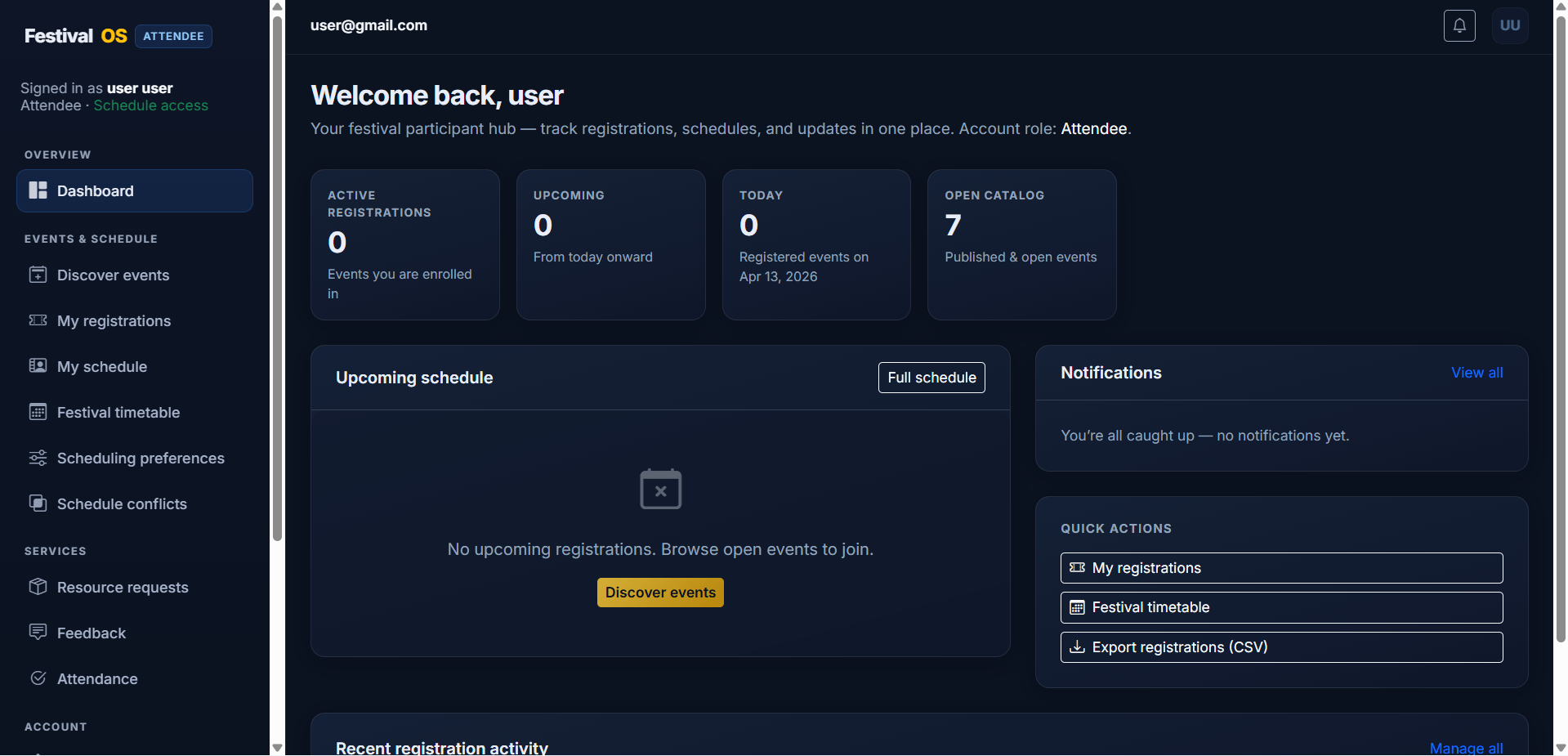Open Scheduling preferences page
1568x756 pixels.
click(x=135, y=458)
